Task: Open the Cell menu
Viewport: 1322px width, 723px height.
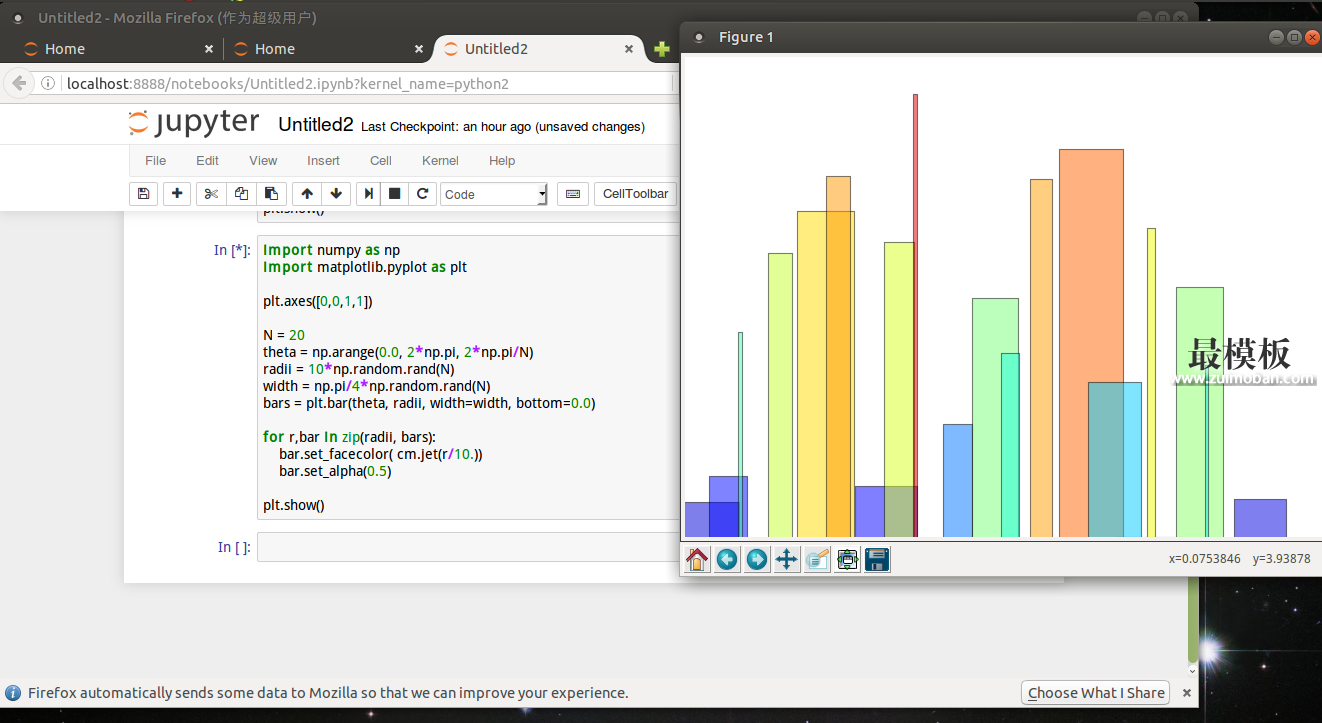Action: click(x=381, y=161)
